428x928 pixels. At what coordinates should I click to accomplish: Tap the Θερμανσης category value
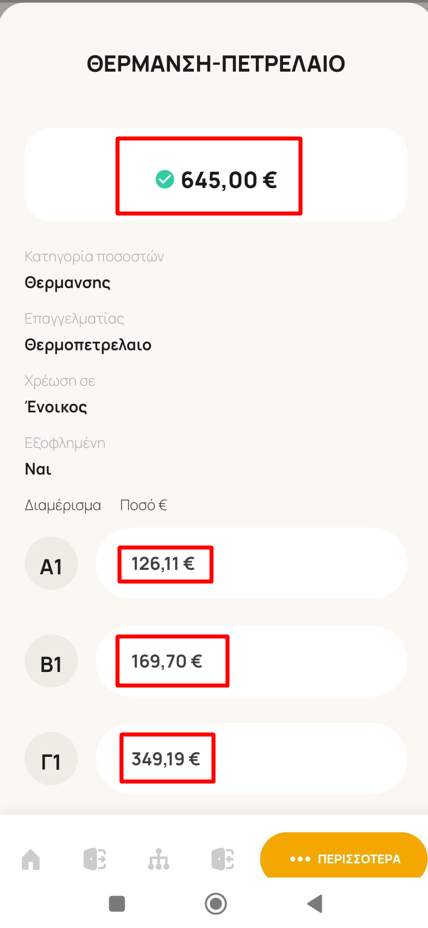(67, 282)
